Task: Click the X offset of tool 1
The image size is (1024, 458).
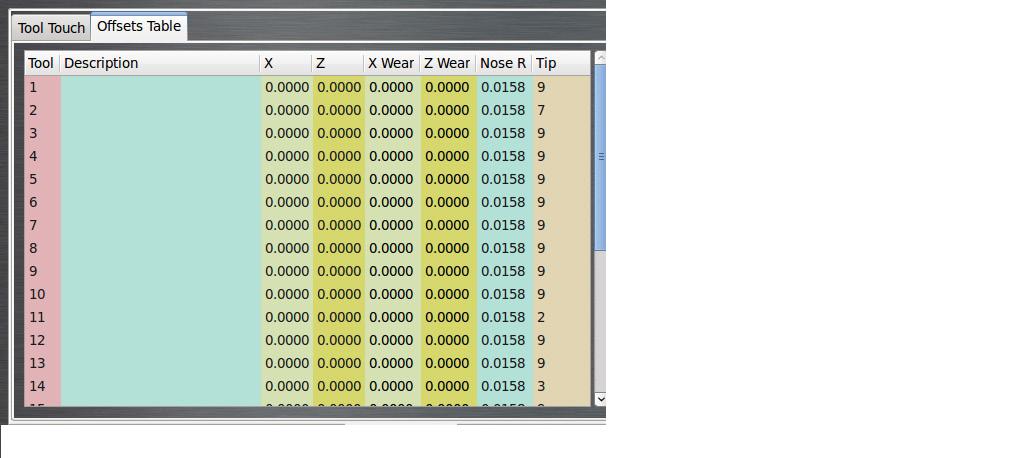Action: pos(286,87)
